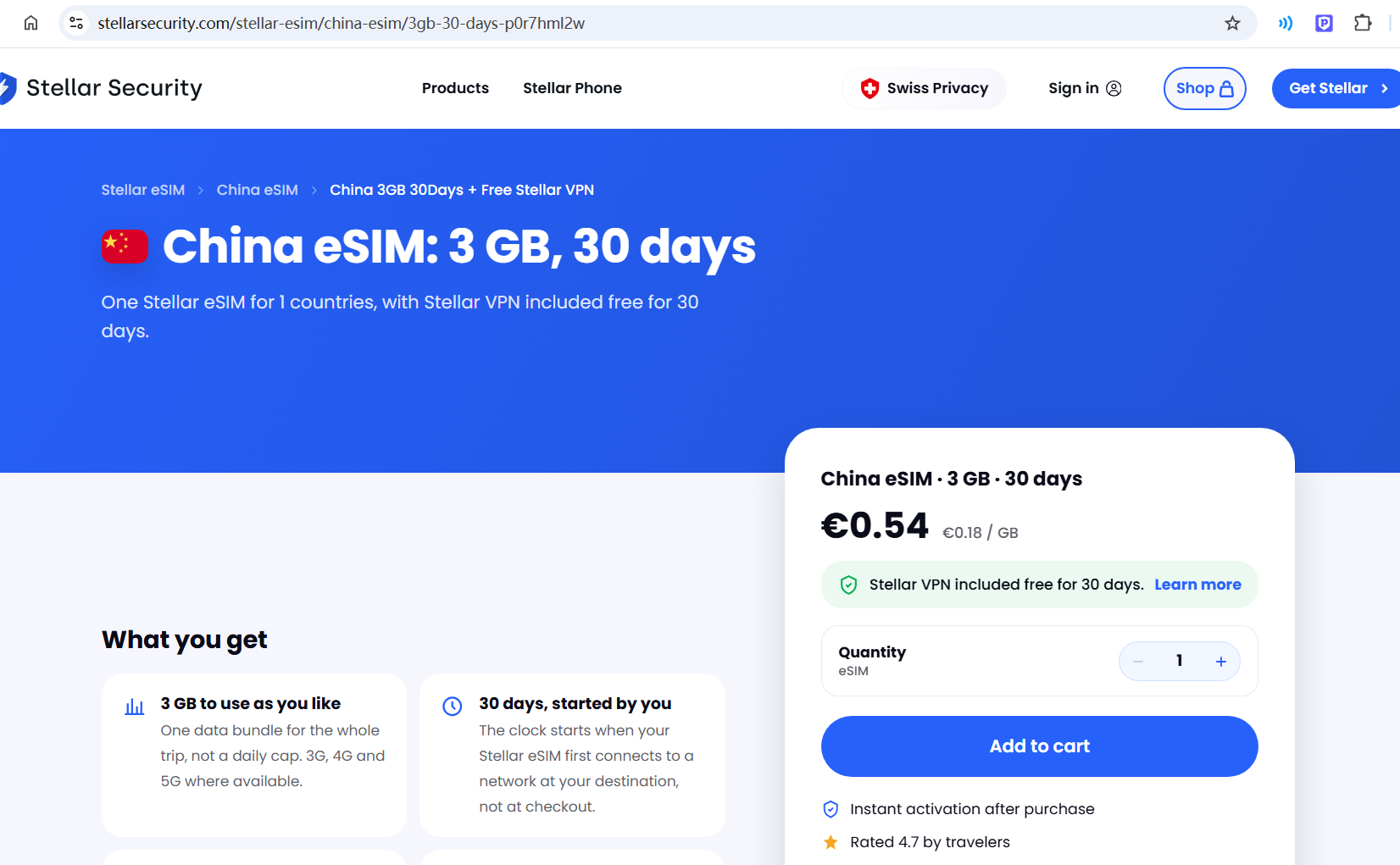1400x865 pixels.
Task: Click 'China eSIM · 3 GB · 30 days' card title
Action: [952, 479]
